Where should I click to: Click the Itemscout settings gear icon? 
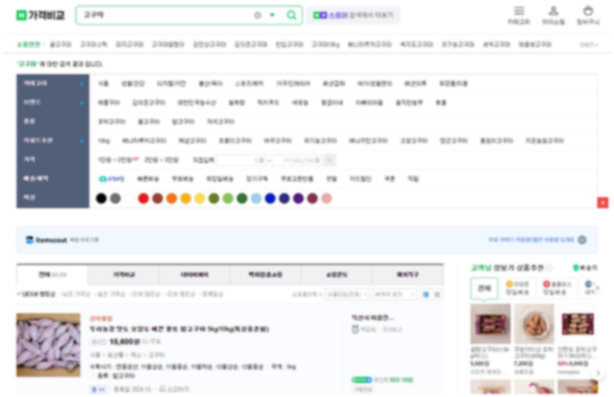(582, 240)
